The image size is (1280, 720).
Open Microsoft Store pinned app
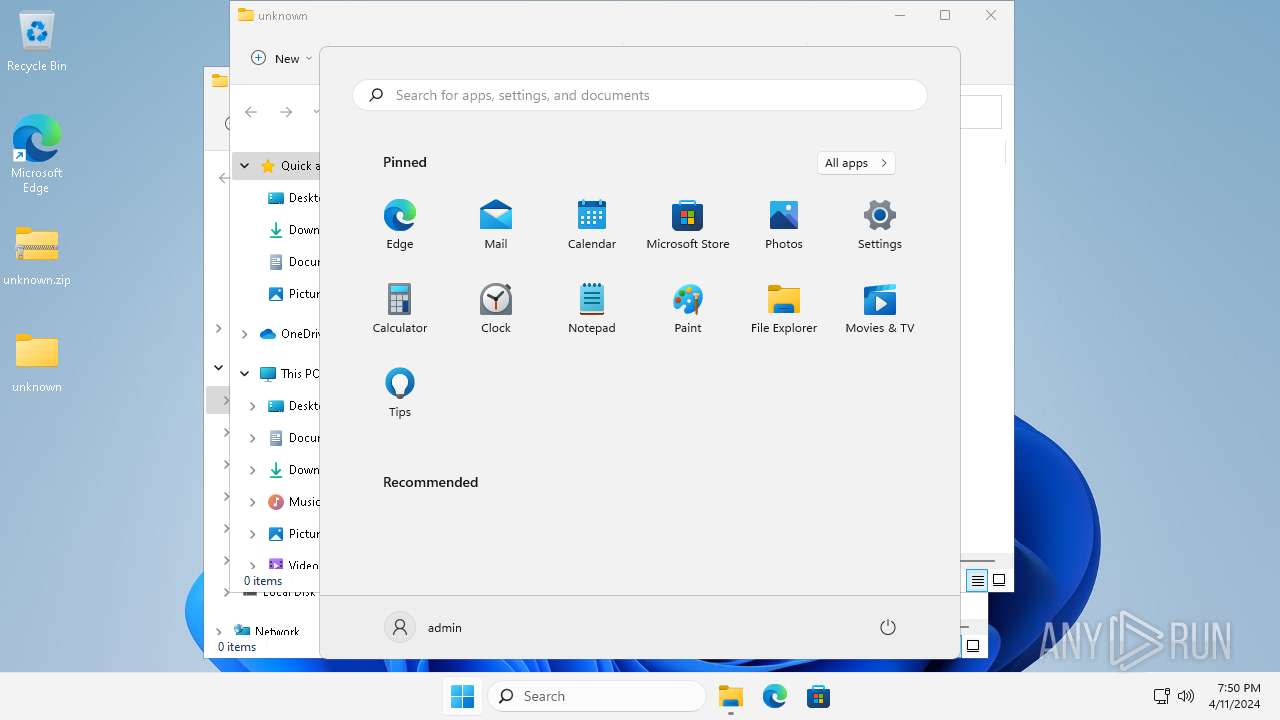(687, 224)
